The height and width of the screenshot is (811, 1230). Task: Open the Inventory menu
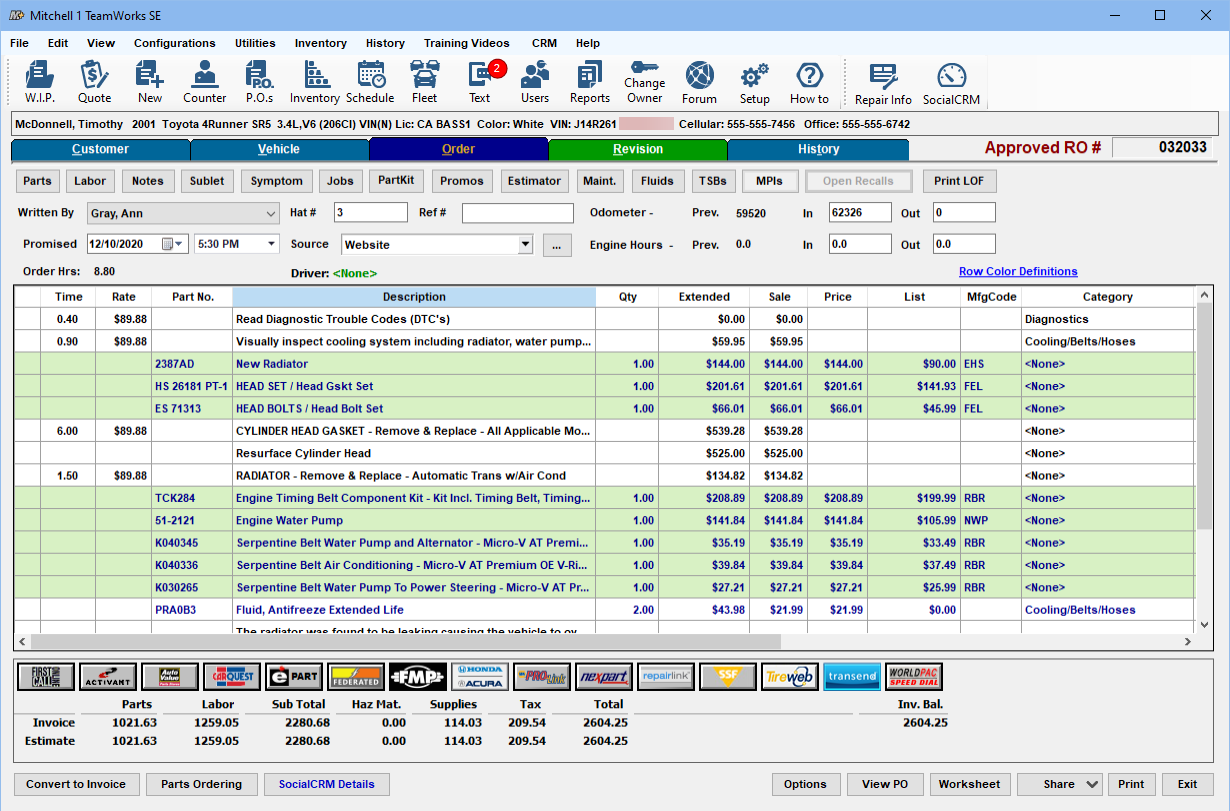point(320,43)
